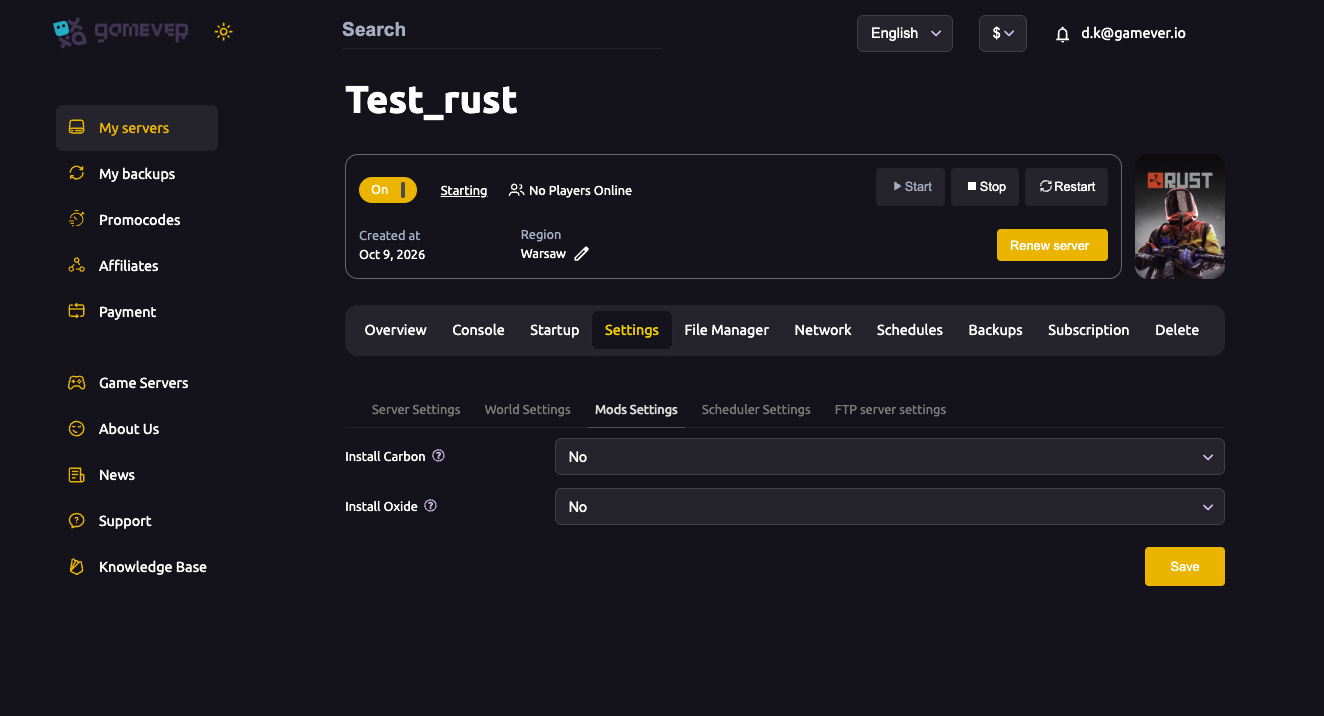
Task: Click the My backups sync icon
Action: coord(76,174)
